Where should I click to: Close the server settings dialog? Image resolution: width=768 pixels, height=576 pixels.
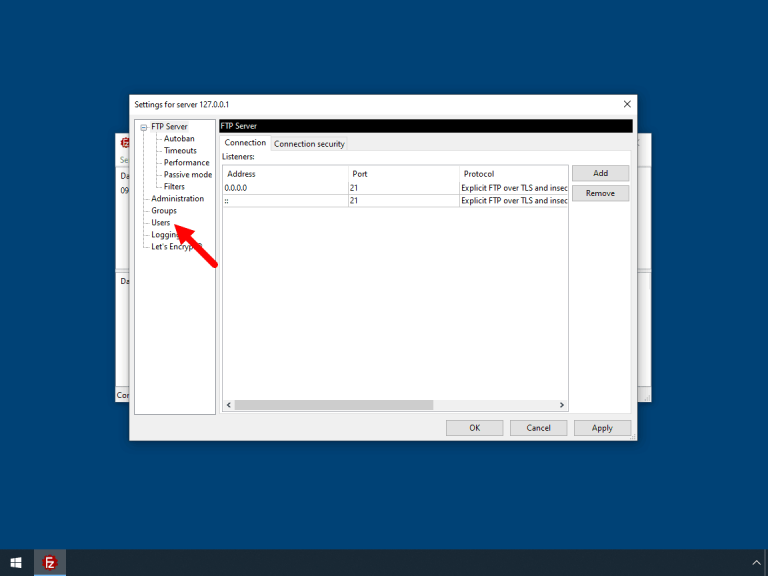click(x=627, y=104)
